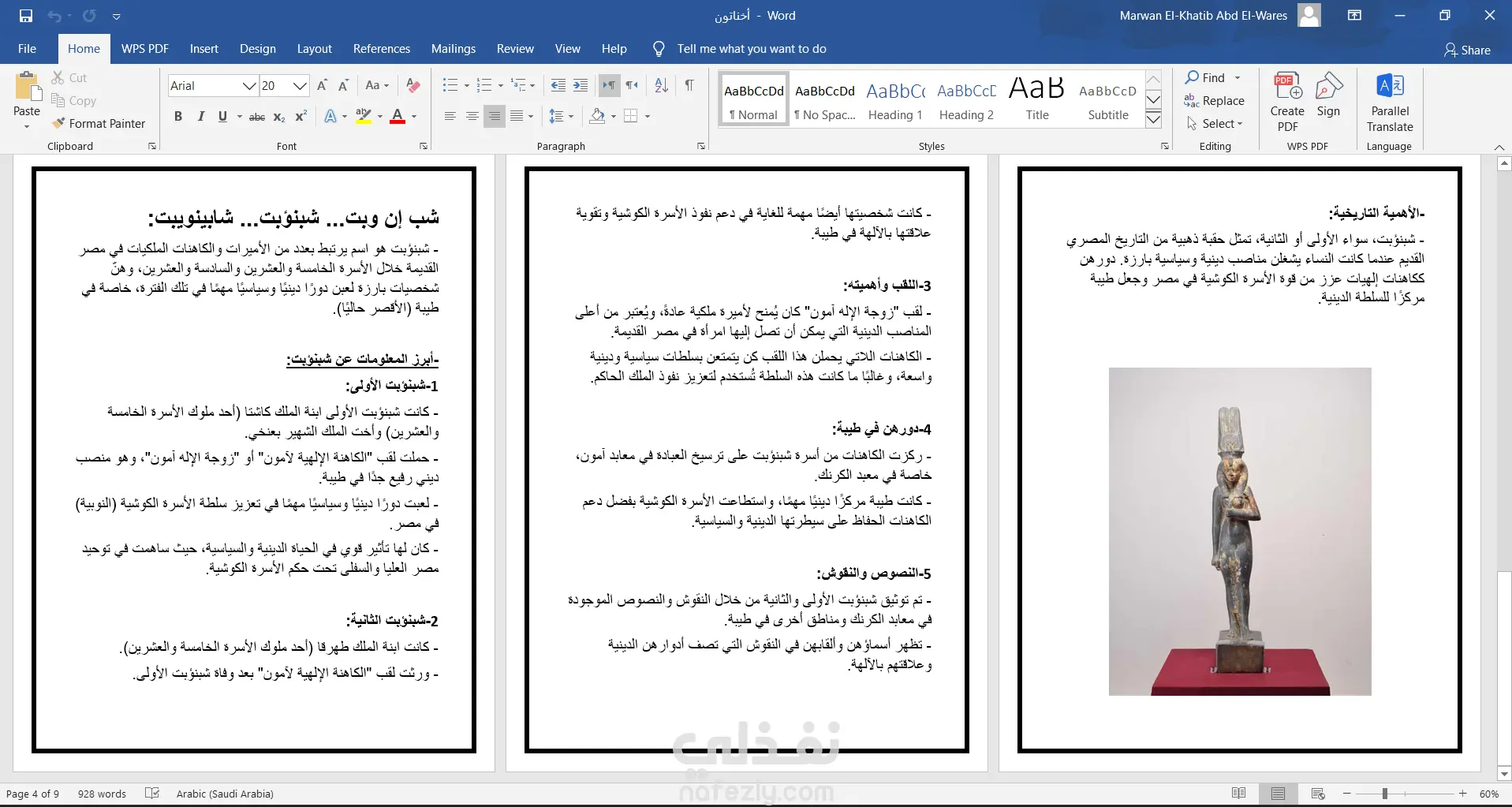Click the Sign PDF icon
The image size is (1512, 807).
1329,95
